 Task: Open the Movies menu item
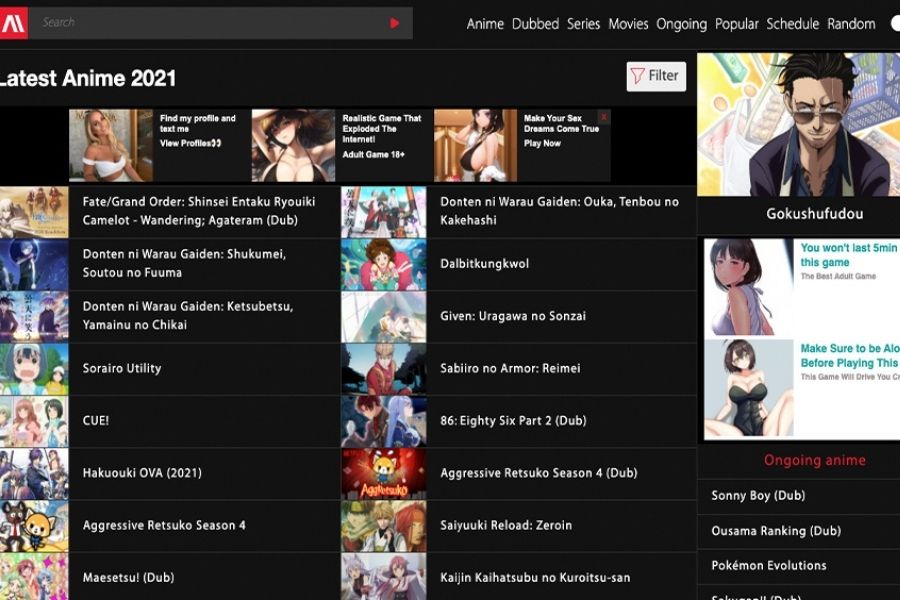pyautogui.click(x=628, y=24)
